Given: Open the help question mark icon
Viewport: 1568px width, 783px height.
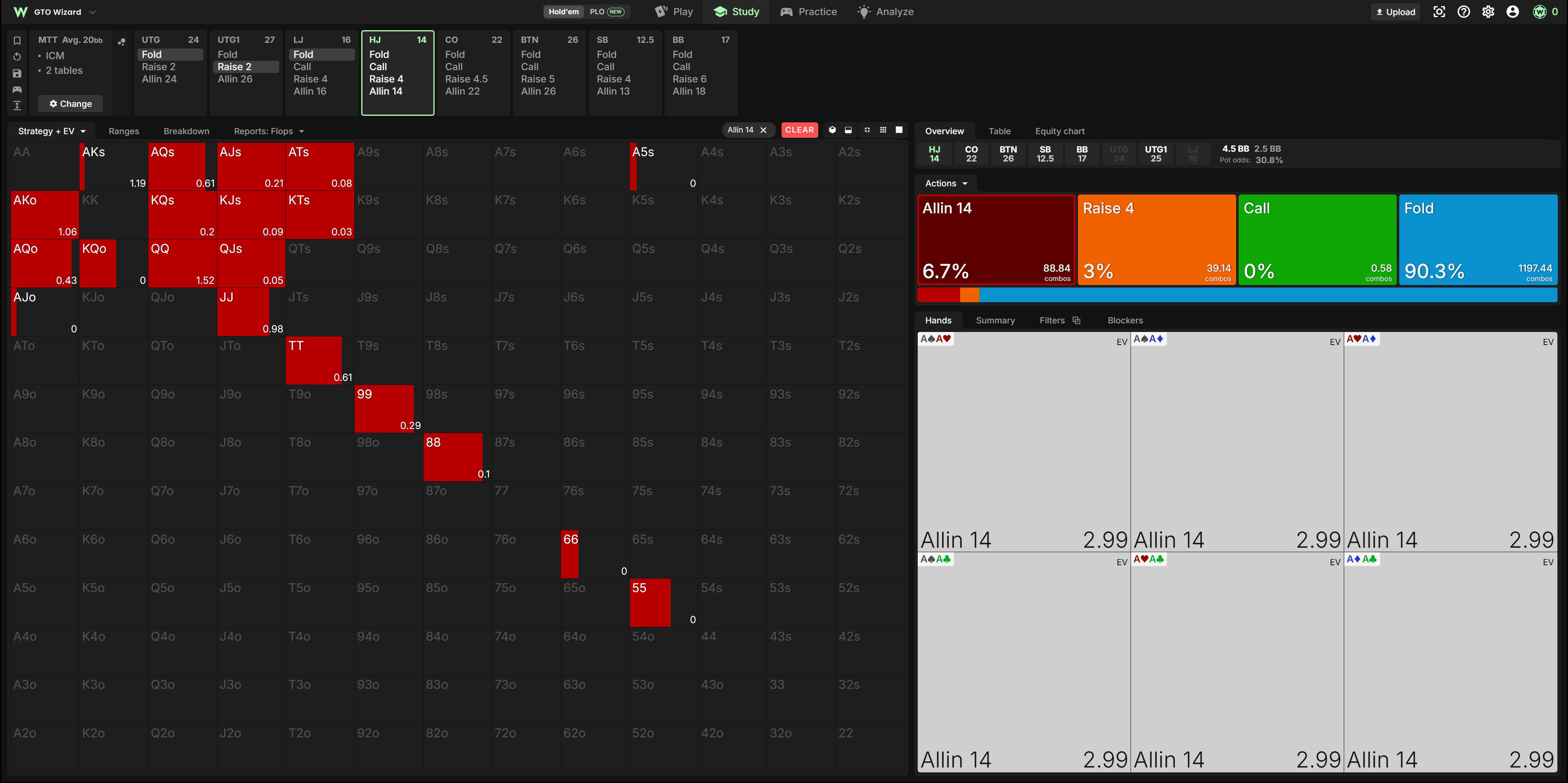Looking at the screenshot, I should pyautogui.click(x=1463, y=11).
